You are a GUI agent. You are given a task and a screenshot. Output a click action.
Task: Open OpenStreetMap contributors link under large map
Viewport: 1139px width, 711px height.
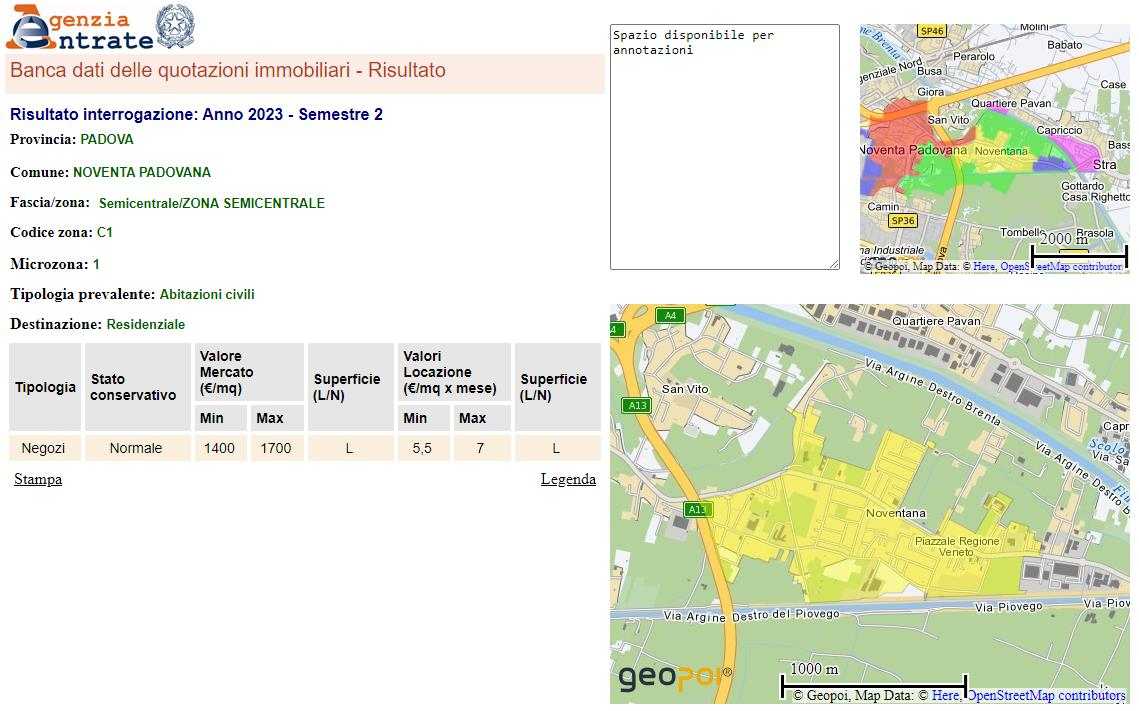[x=1046, y=696]
